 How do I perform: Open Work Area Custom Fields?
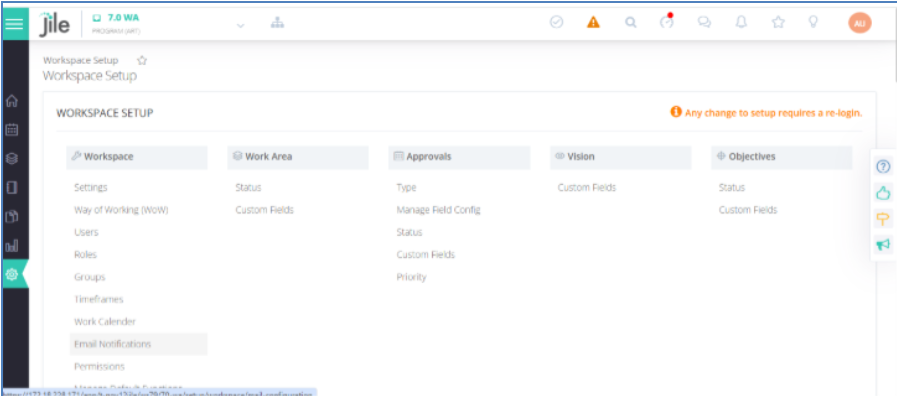(264, 210)
